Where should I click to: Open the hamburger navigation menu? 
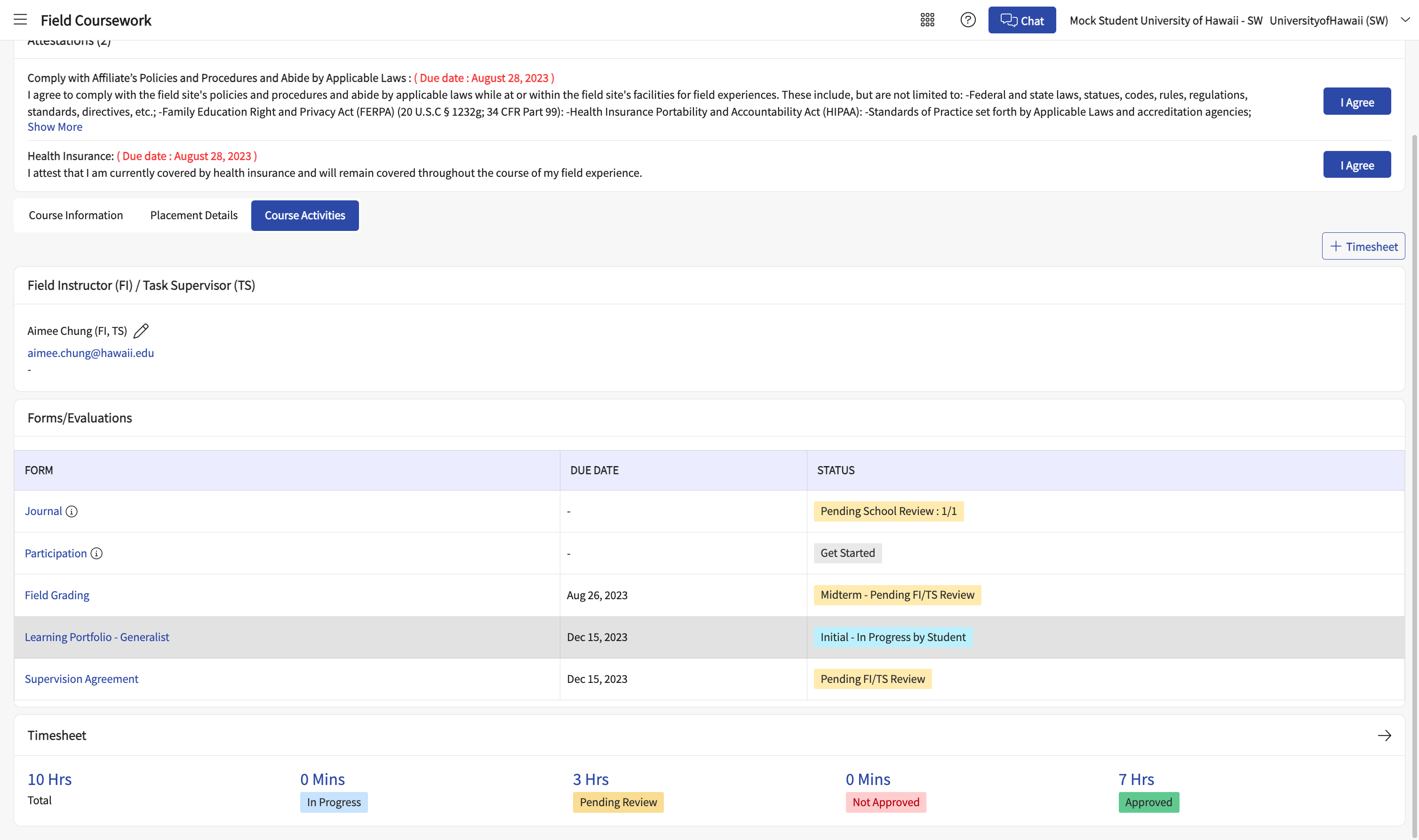tap(20, 20)
